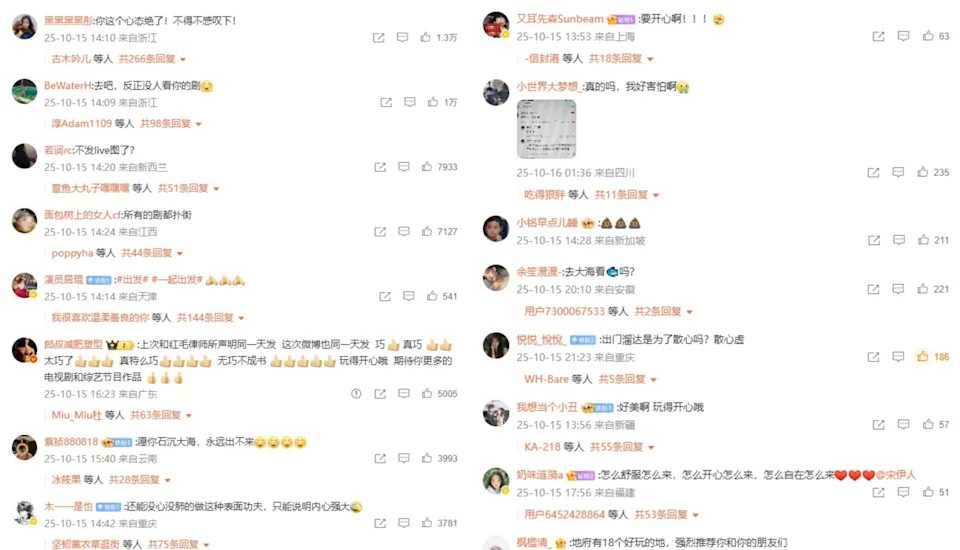This screenshot has width=960, height=550.
Task: Open the poppyha replier profile link
Action: coord(72,253)
